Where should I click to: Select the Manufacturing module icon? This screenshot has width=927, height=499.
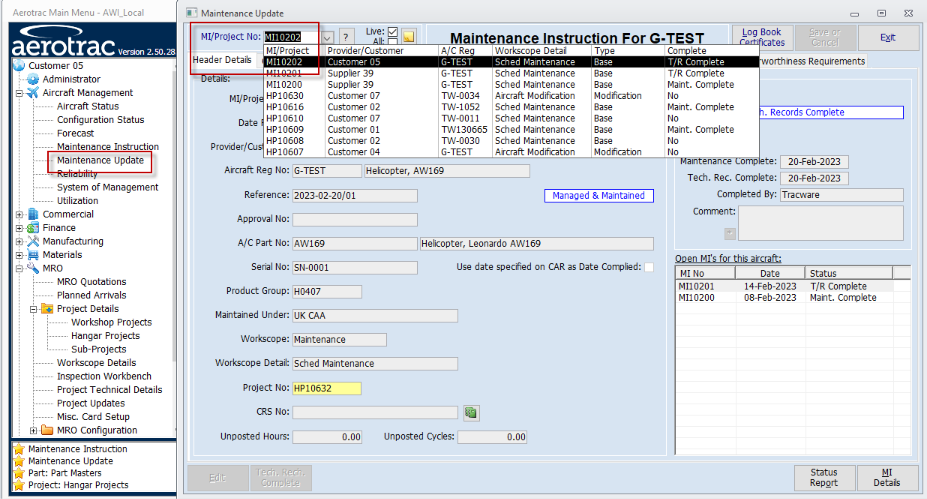pyautogui.click(x=33, y=241)
